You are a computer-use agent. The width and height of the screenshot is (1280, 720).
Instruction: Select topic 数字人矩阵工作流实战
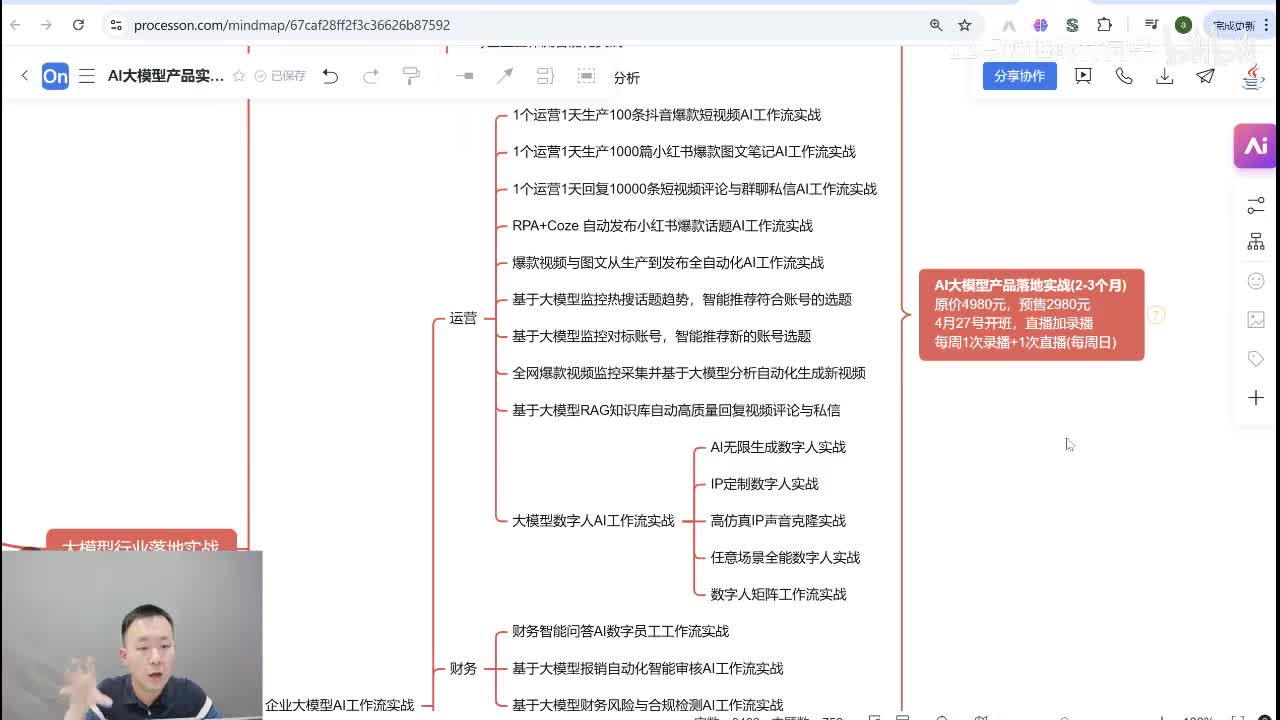[778, 595]
